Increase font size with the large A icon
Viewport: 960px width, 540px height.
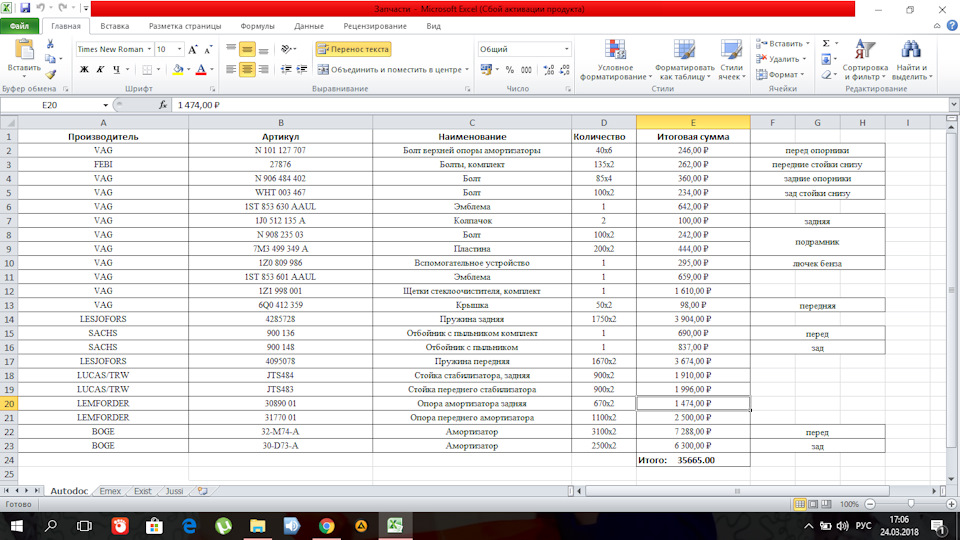(193, 50)
